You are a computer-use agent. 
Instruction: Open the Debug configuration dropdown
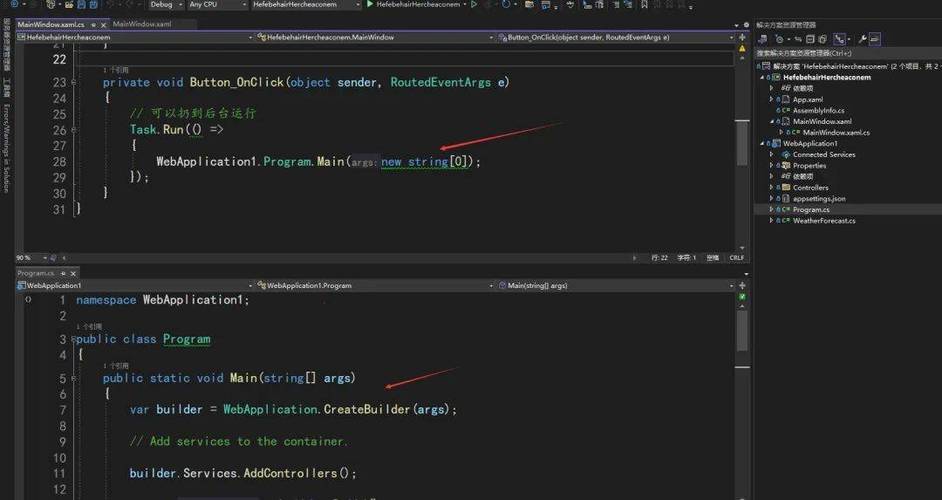[x=166, y=5]
